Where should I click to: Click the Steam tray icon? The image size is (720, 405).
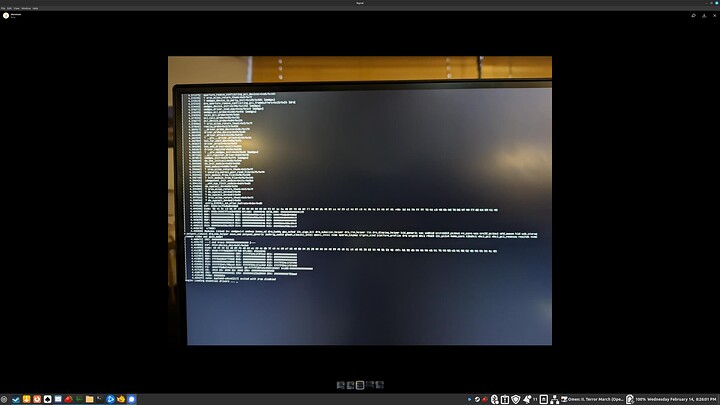(477, 399)
